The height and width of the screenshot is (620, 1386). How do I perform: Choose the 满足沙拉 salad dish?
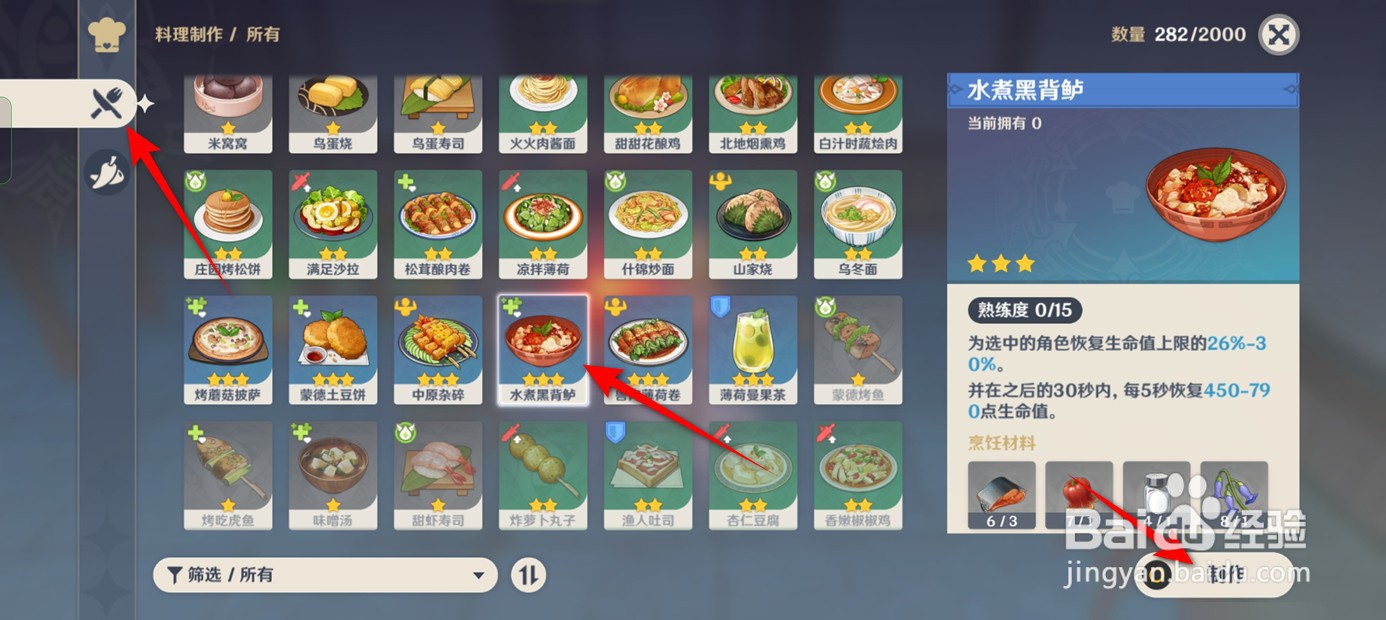333,224
